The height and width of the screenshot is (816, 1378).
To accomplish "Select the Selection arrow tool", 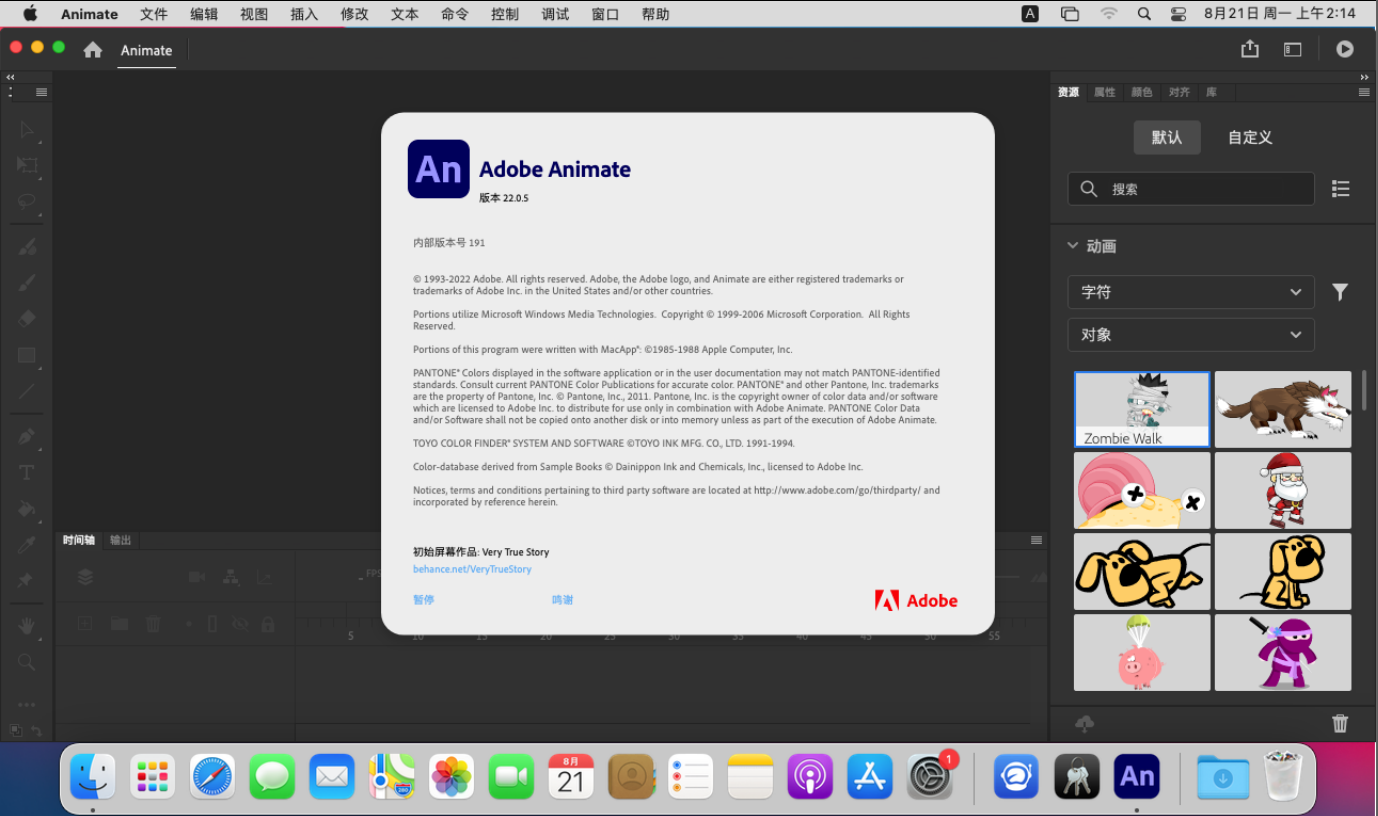I will (x=27, y=130).
